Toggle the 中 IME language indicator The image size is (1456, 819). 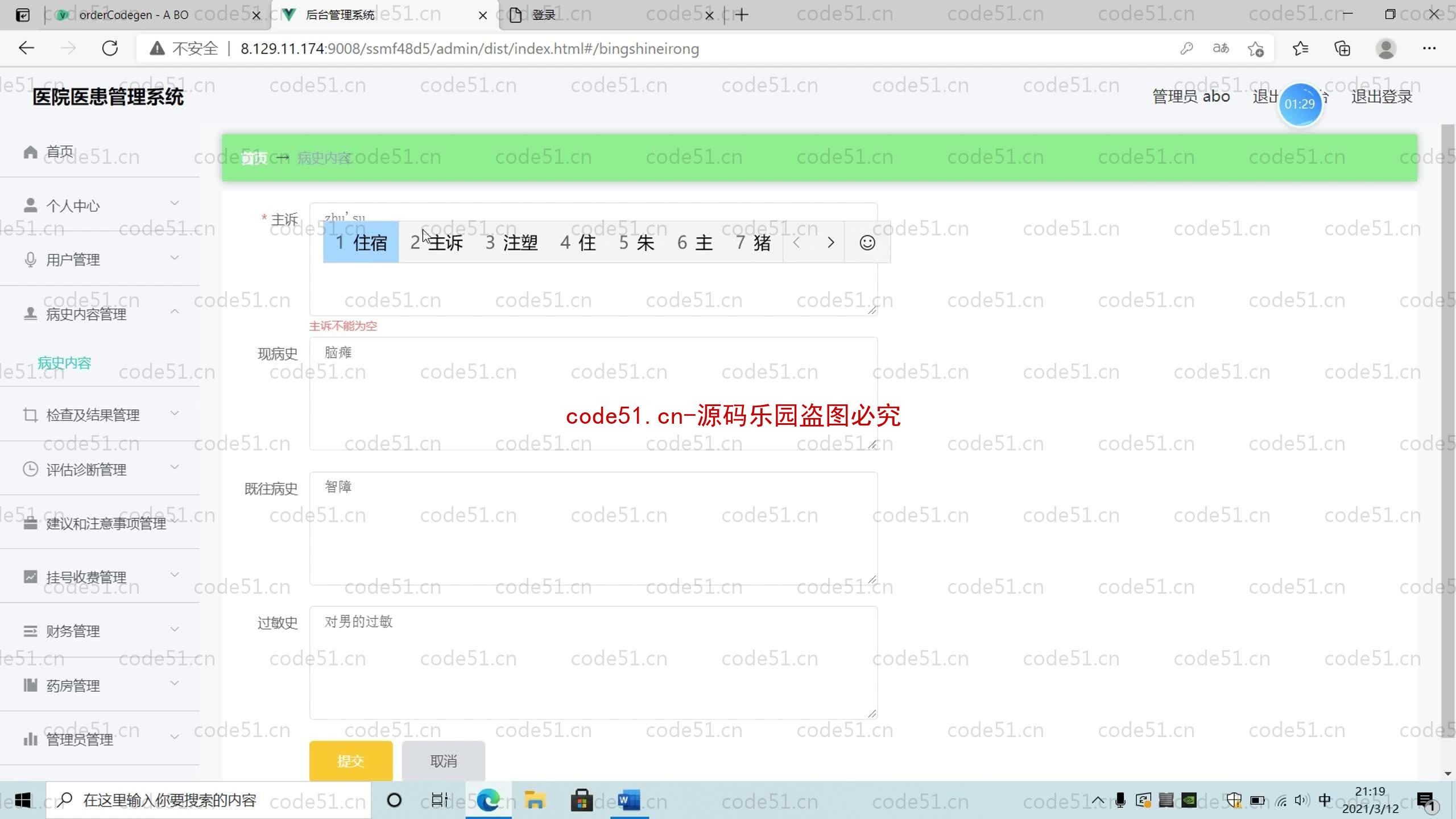pyautogui.click(x=1325, y=800)
